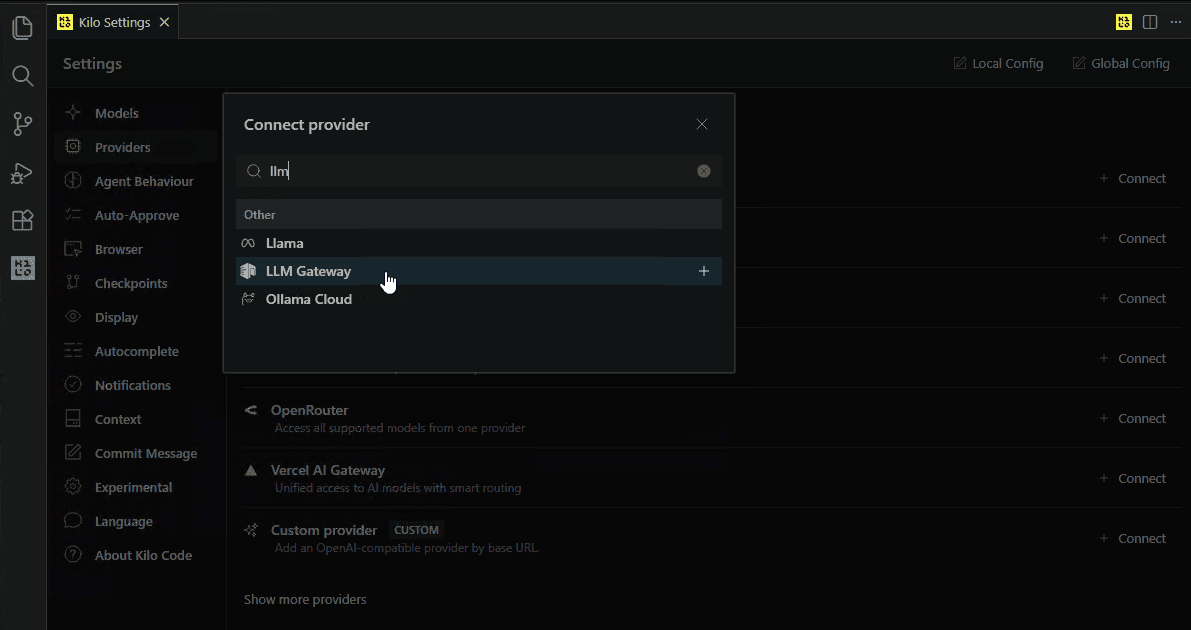Open Source Control in activity bar
Screen dimensions: 1191x630
23,124
